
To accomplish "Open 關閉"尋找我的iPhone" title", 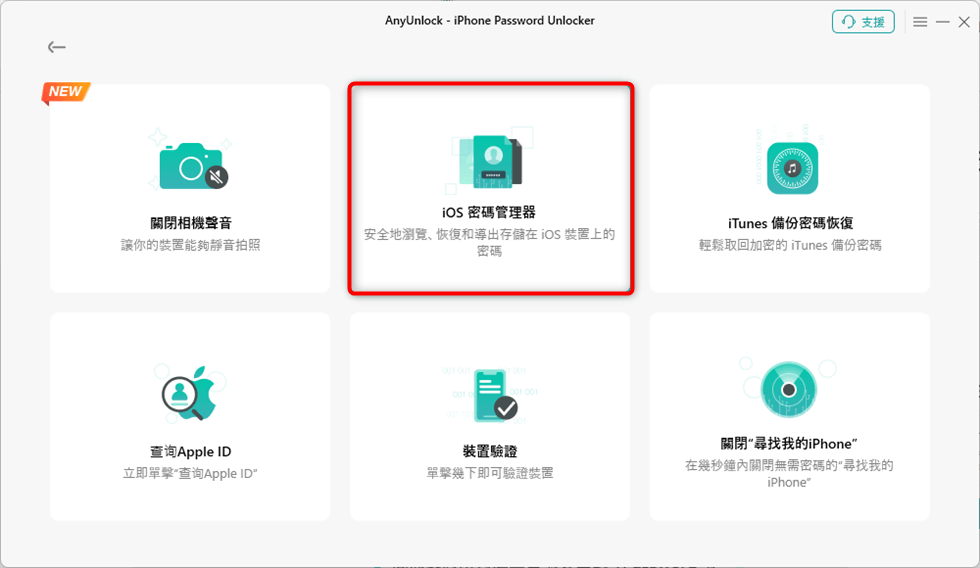I will pos(789,444).
